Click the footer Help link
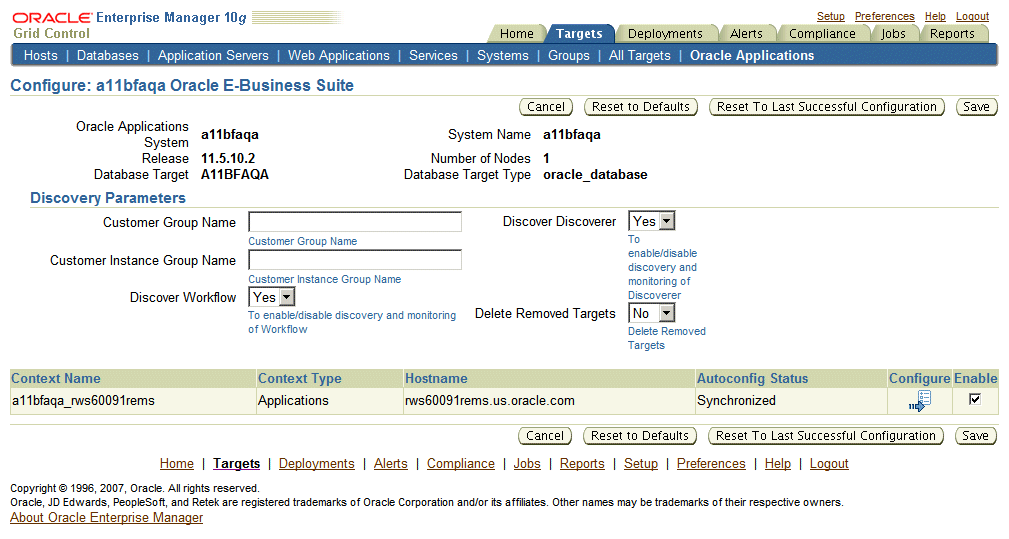 (777, 464)
